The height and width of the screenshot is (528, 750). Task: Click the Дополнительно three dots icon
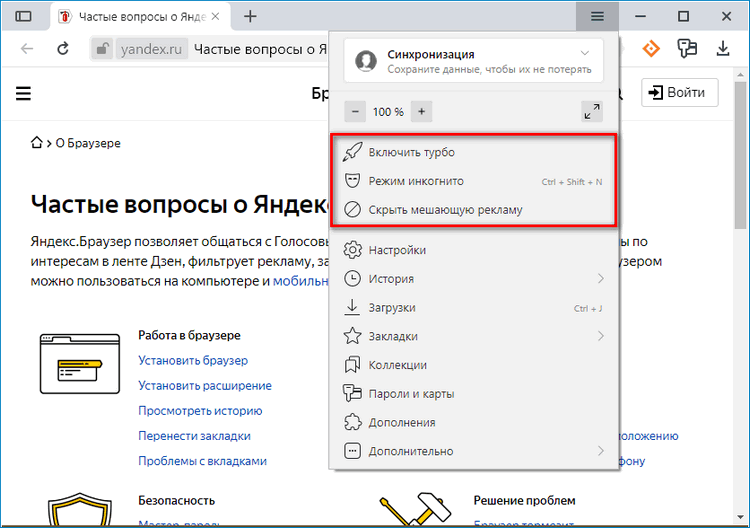point(353,451)
